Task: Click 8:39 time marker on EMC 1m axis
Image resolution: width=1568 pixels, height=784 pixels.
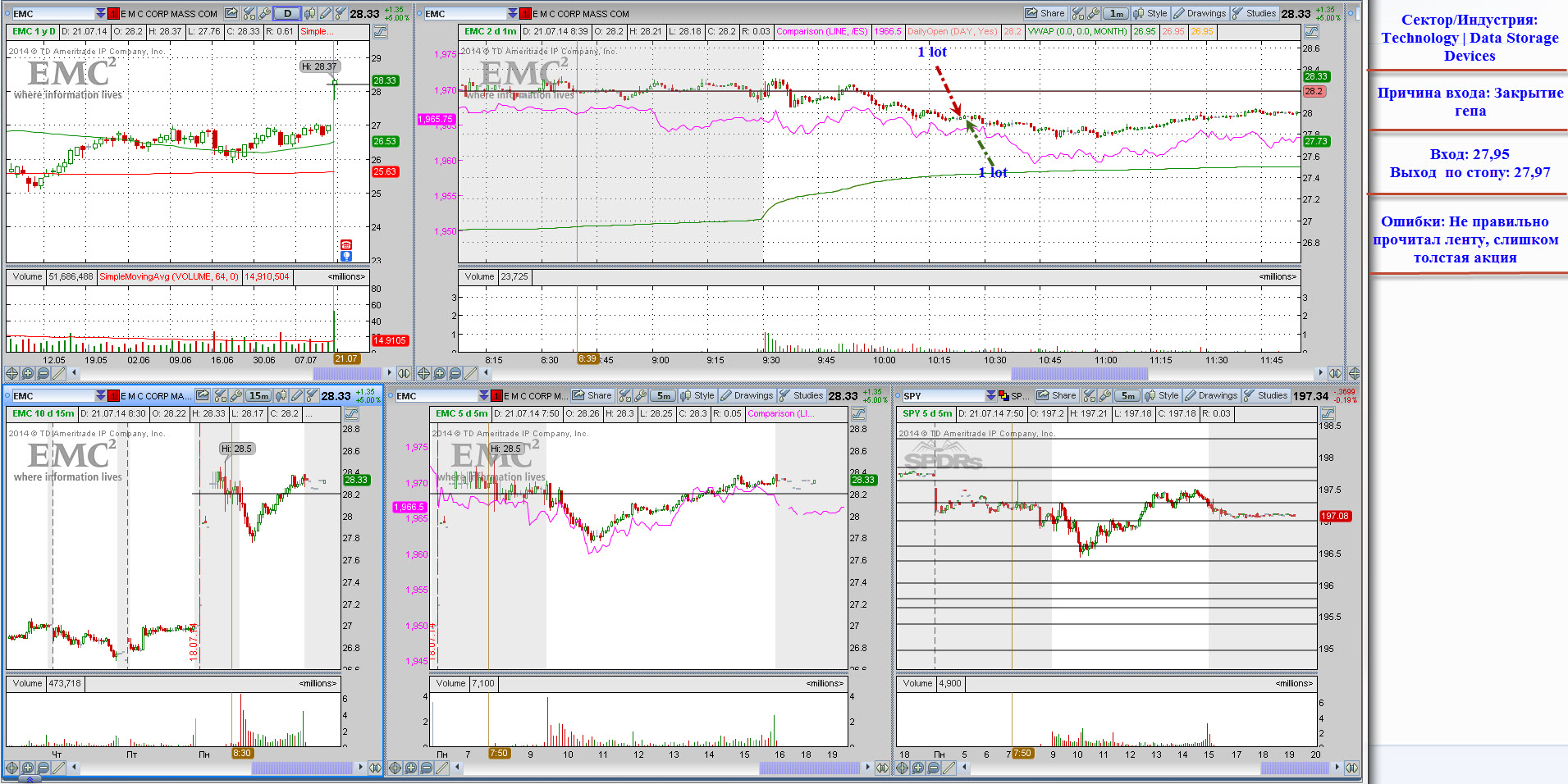Action: 587,359
